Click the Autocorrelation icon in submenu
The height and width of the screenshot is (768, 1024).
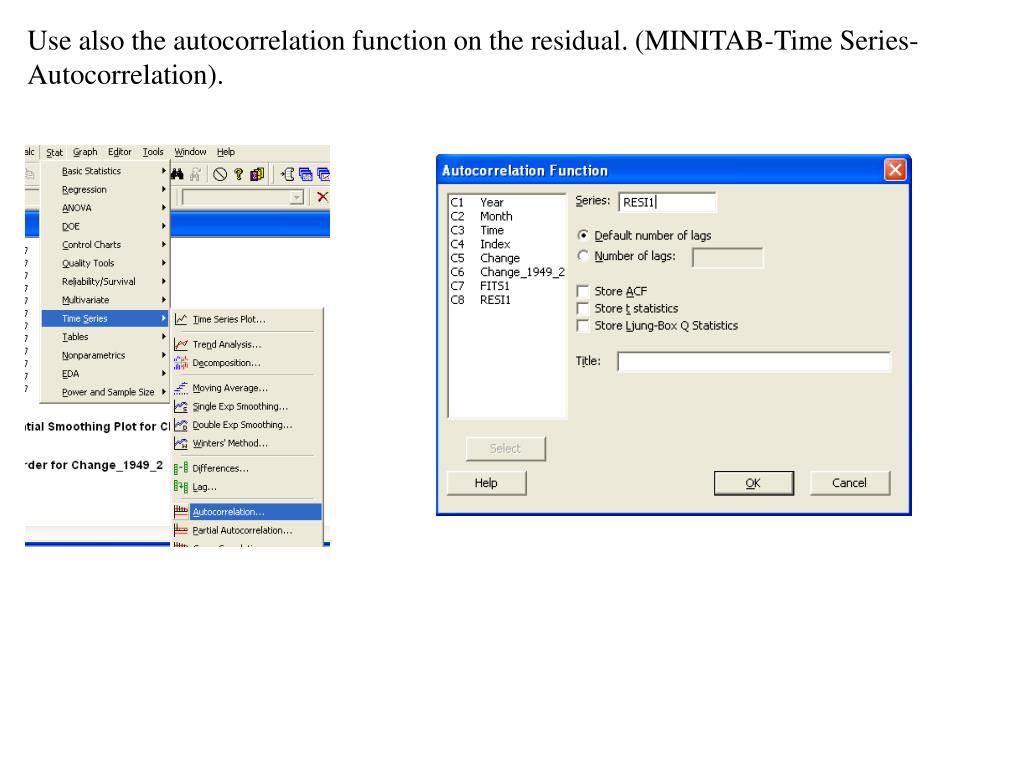181,511
